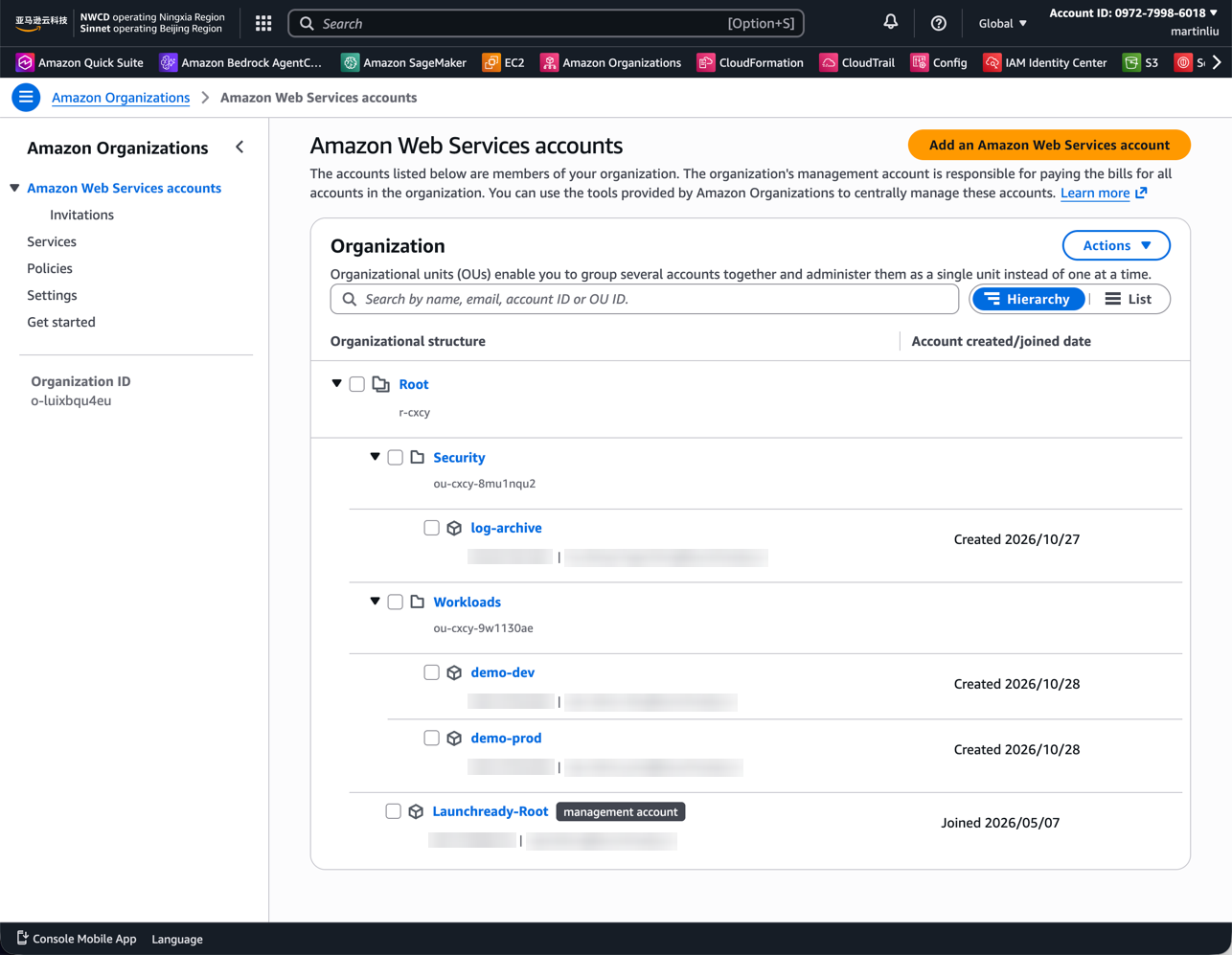Collapse the Workloads OU node

coord(376,602)
